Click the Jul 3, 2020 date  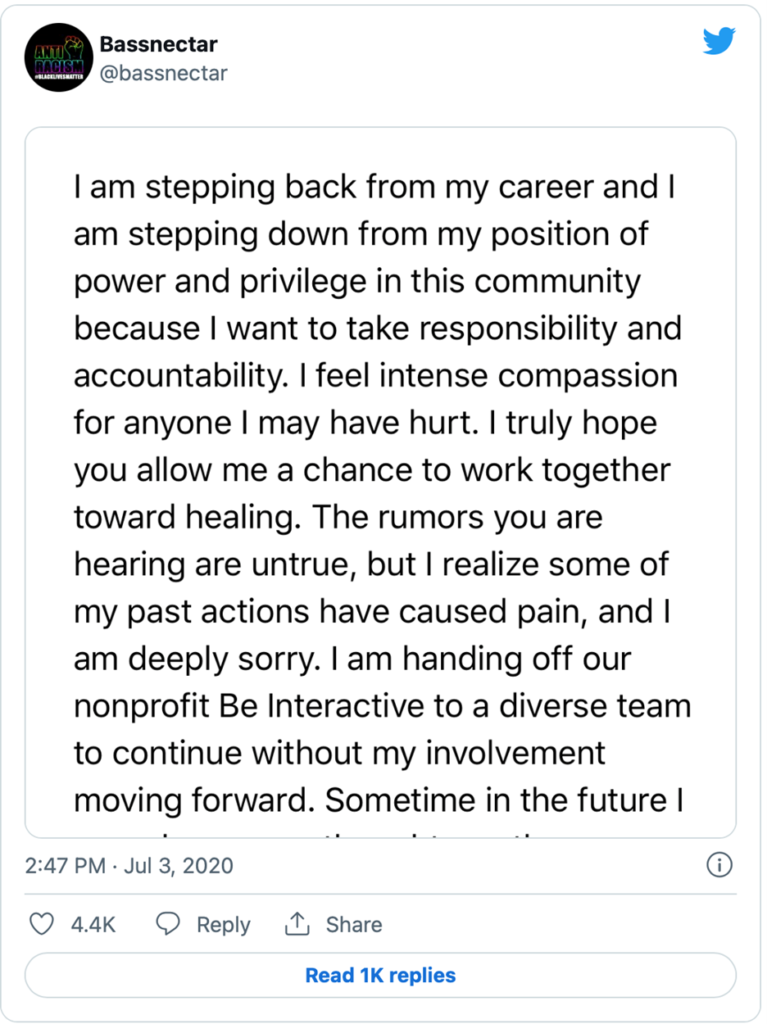(177, 865)
